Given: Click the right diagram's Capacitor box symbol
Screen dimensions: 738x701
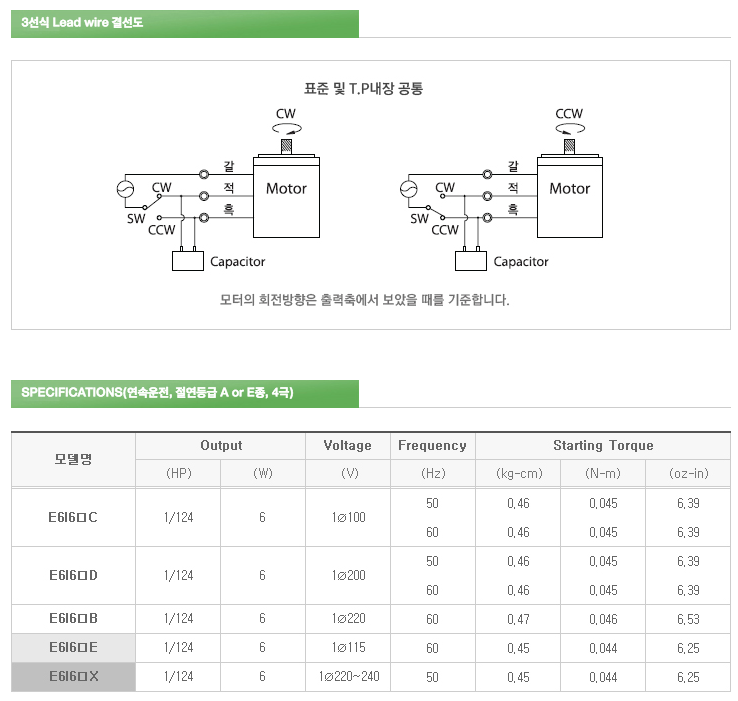Looking at the screenshot, I should 471,261.
